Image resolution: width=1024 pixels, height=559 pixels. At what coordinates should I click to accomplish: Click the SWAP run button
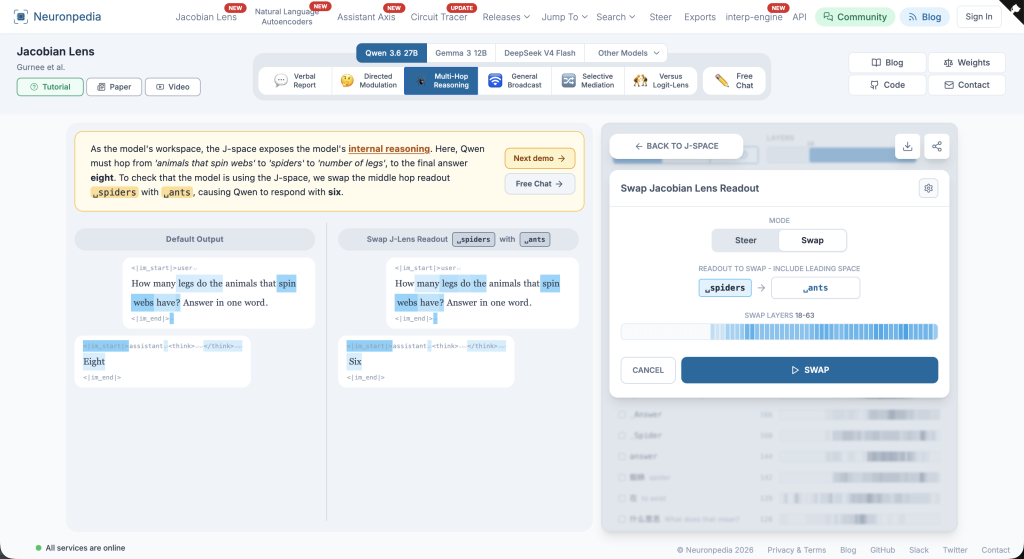[809, 370]
